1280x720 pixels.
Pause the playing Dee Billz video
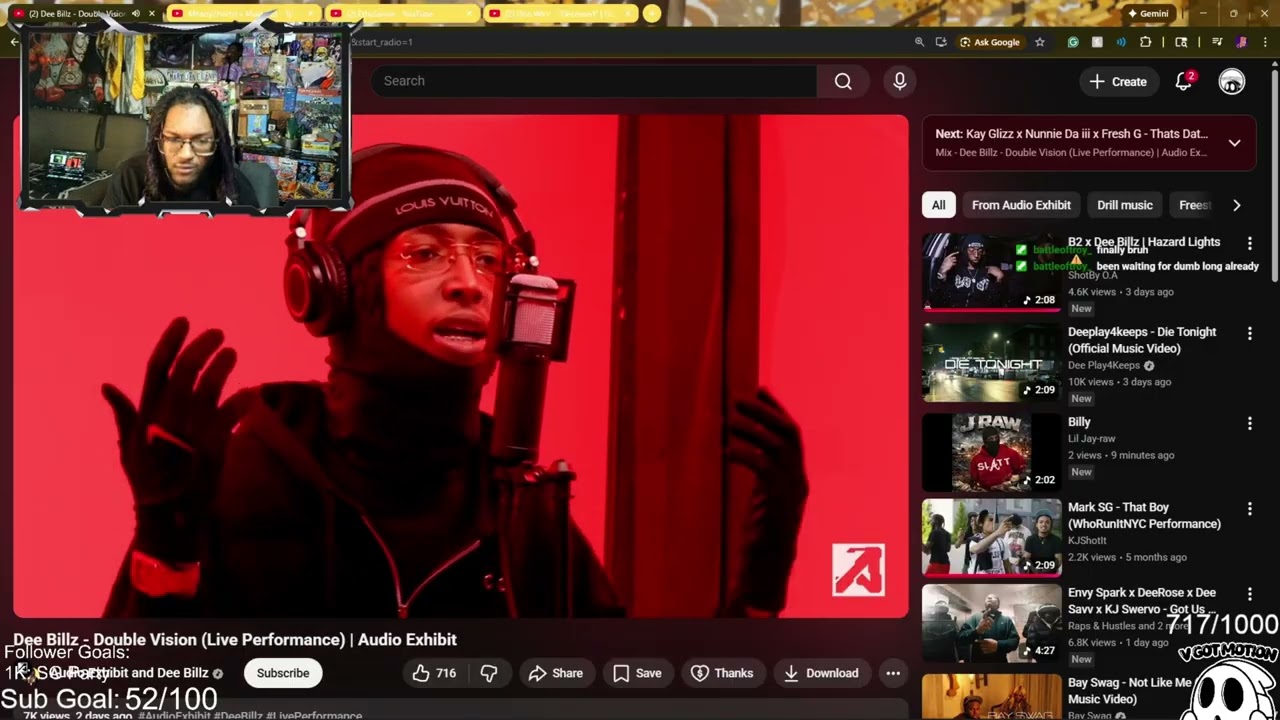click(x=461, y=366)
